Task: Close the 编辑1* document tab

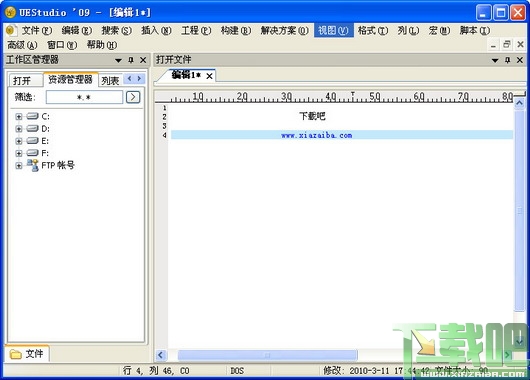Action: 210,76
